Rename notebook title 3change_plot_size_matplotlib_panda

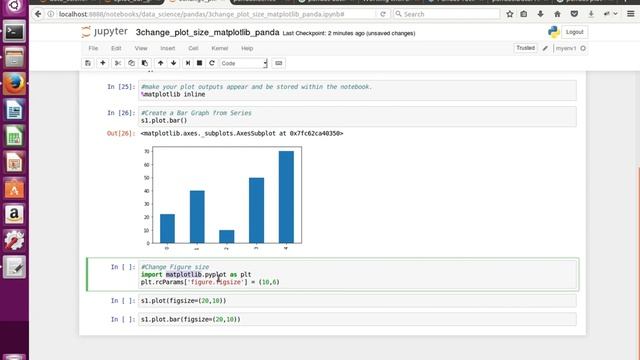(x=207, y=32)
